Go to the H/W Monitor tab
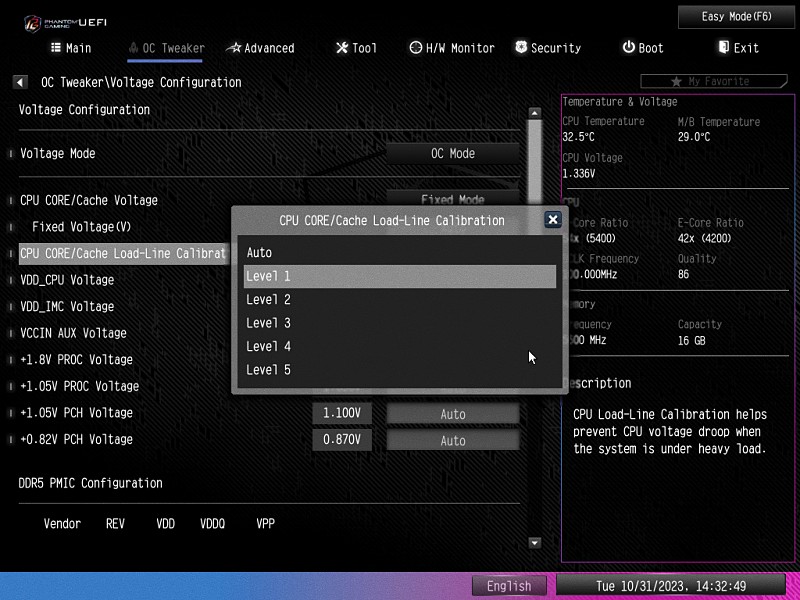 click(452, 48)
